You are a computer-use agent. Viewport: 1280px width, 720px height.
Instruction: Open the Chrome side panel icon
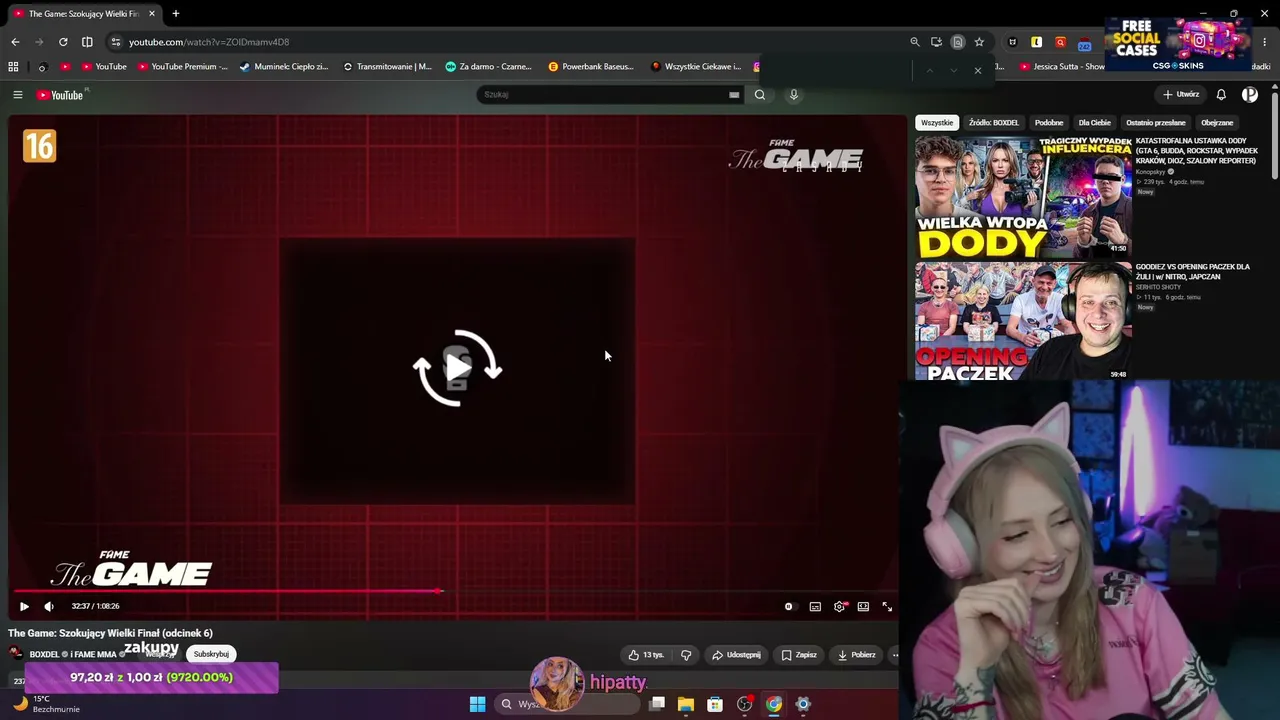[x=87, y=42]
